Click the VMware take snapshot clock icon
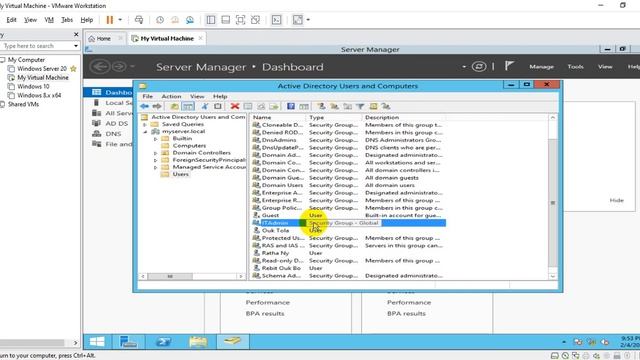Screen dimensions: 640x360 click(x=160, y=20)
